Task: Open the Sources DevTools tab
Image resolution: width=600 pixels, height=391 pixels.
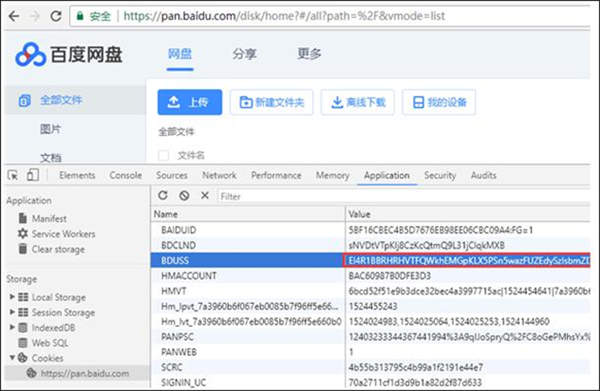Action: pos(172,175)
